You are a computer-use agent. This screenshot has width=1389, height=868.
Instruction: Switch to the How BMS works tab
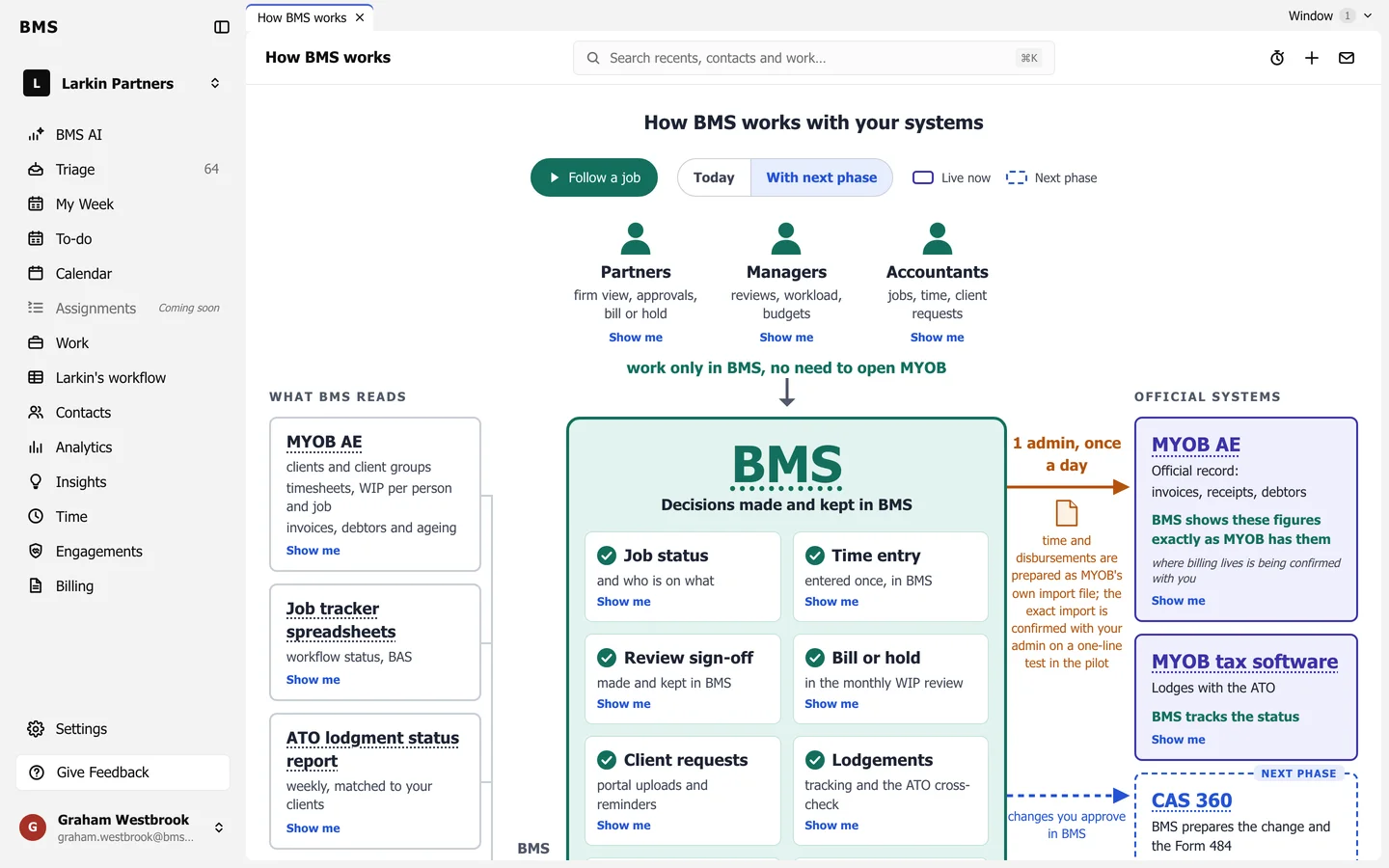pos(302,17)
